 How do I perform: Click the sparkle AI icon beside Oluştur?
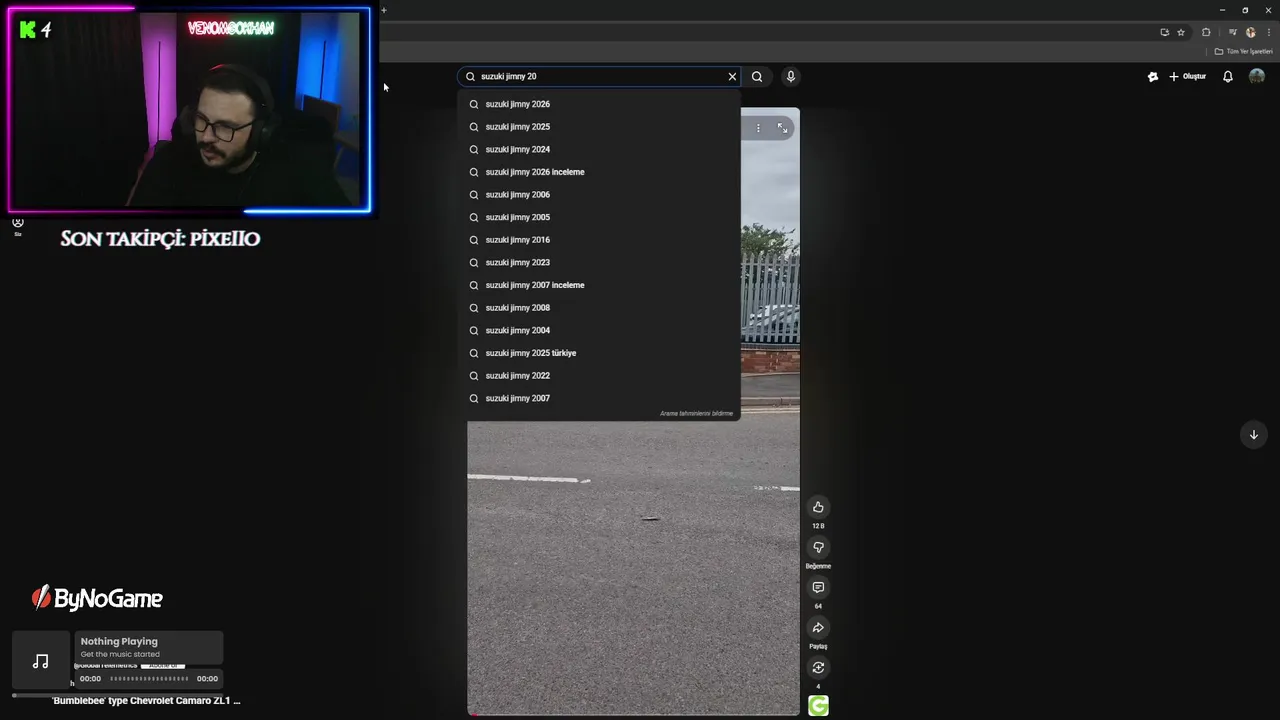(1152, 76)
